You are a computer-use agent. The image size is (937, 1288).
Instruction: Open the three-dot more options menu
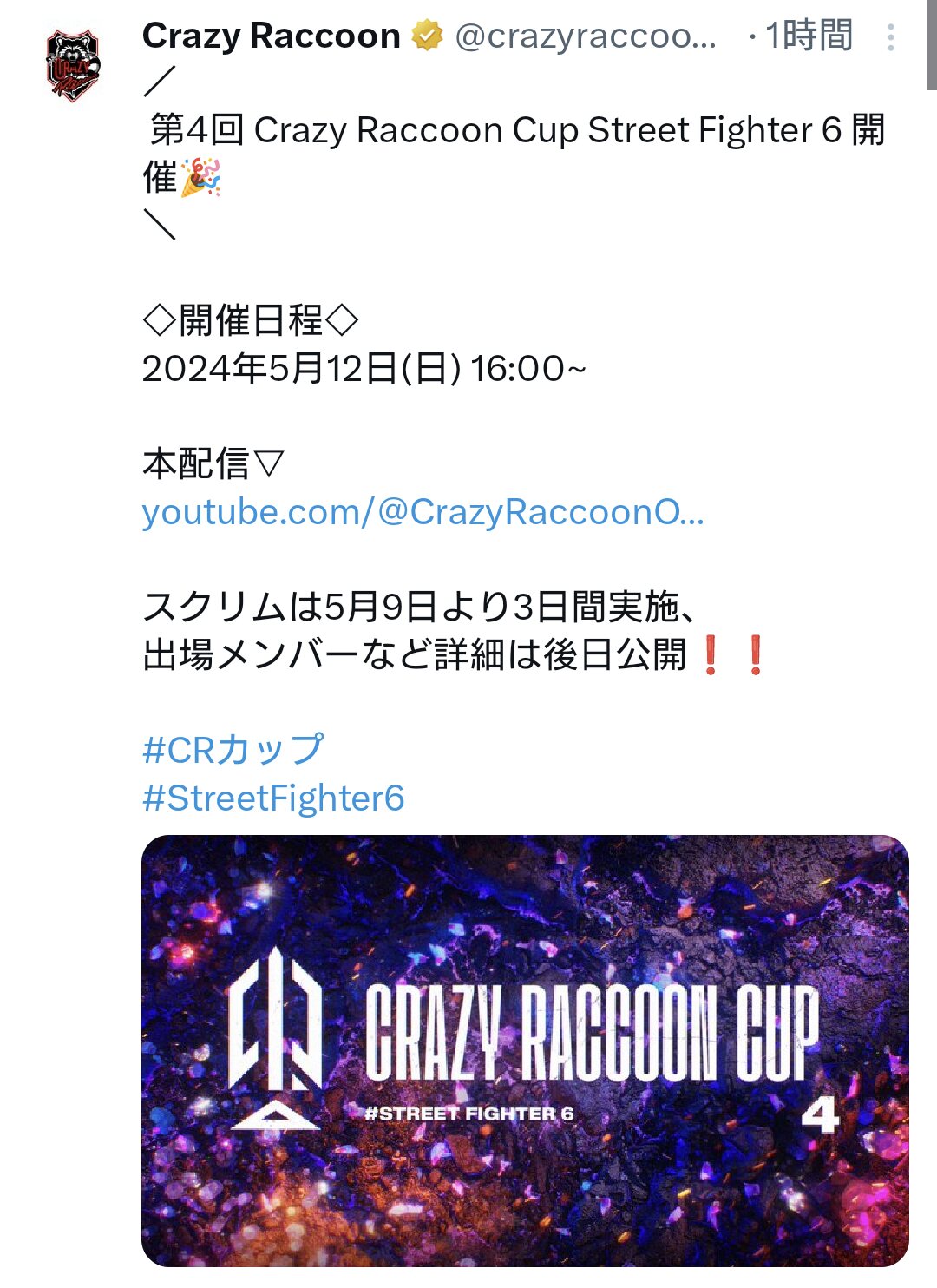tap(891, 37)
